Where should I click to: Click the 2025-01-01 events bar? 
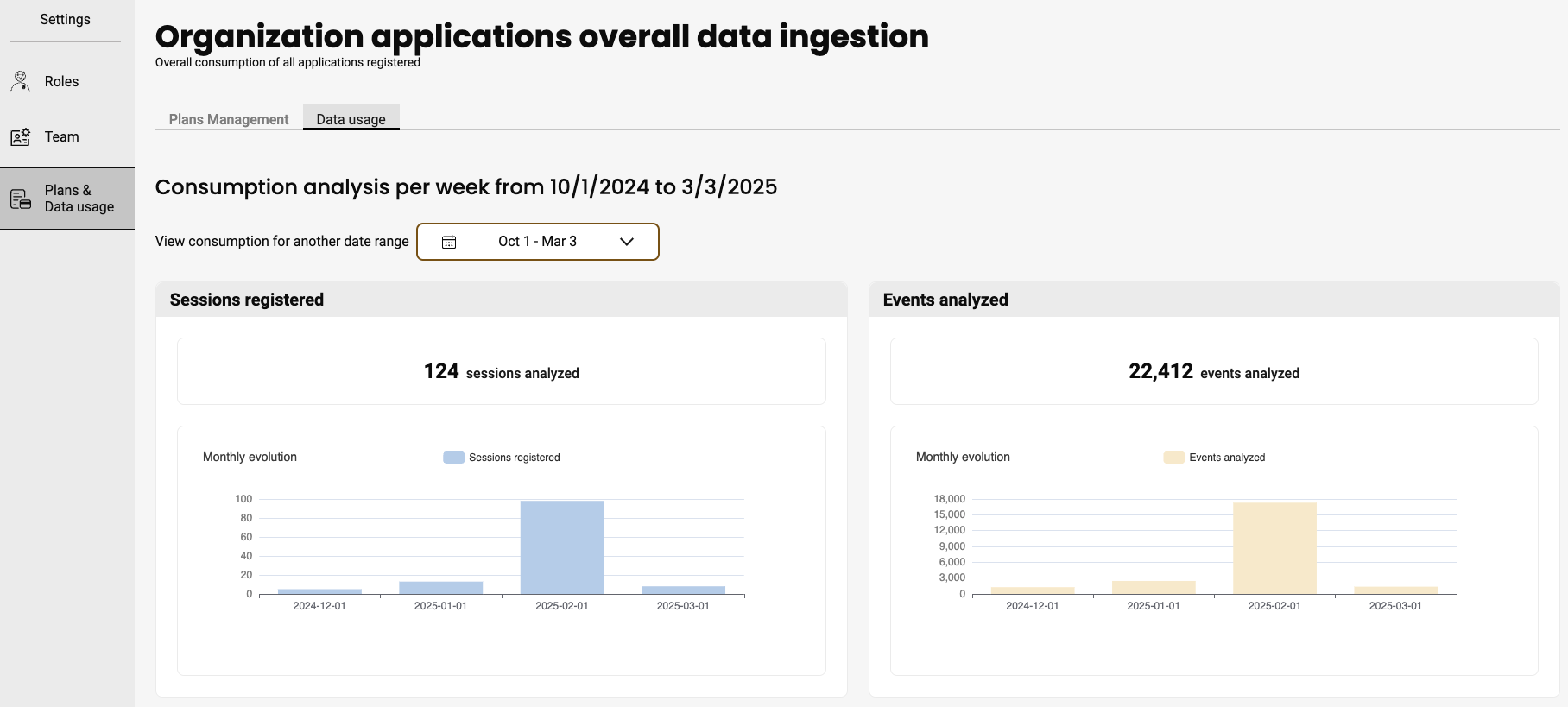(x=1154, y=587)
